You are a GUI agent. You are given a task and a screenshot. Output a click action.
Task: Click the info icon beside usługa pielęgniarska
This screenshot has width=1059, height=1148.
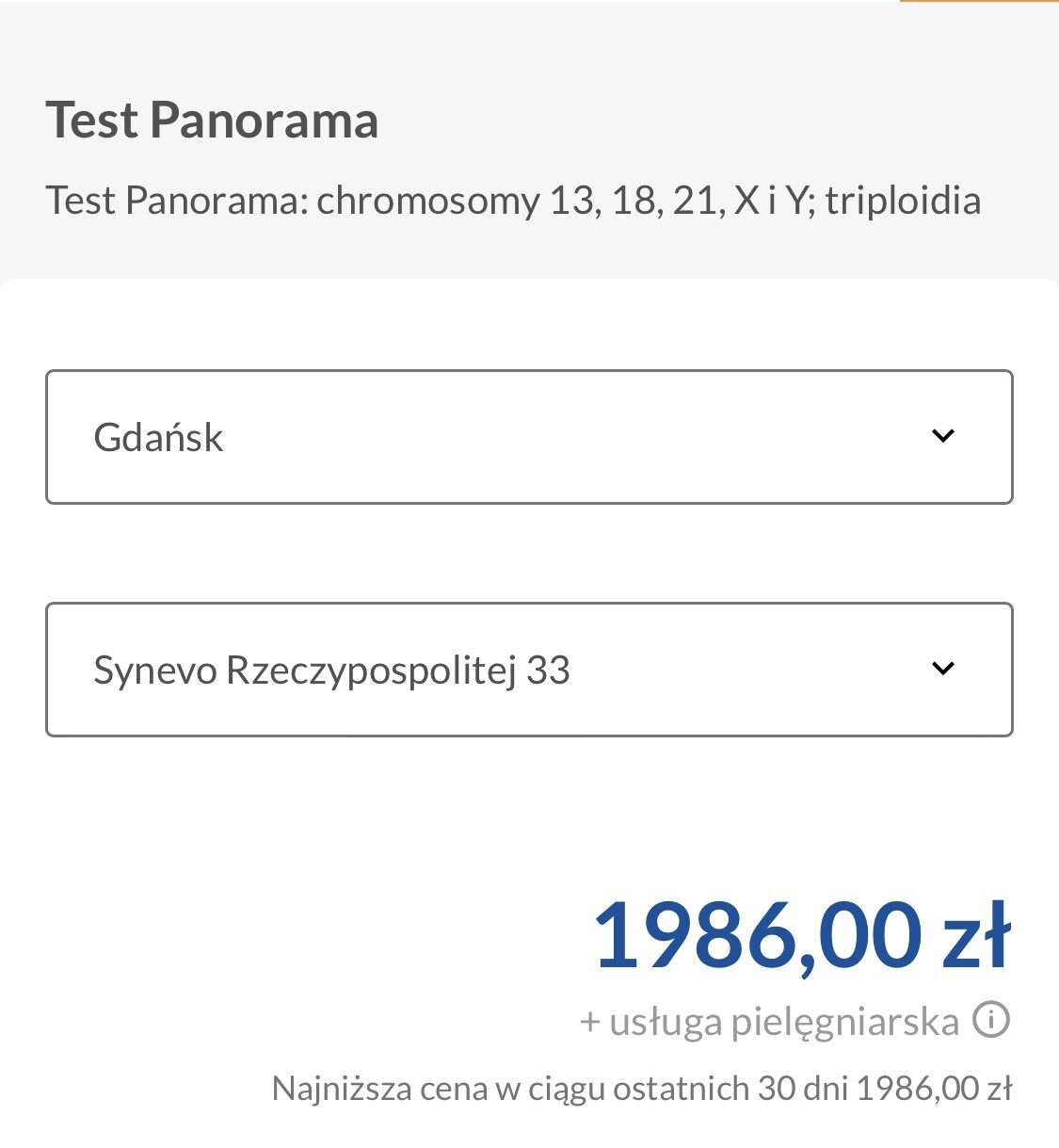990,1020
